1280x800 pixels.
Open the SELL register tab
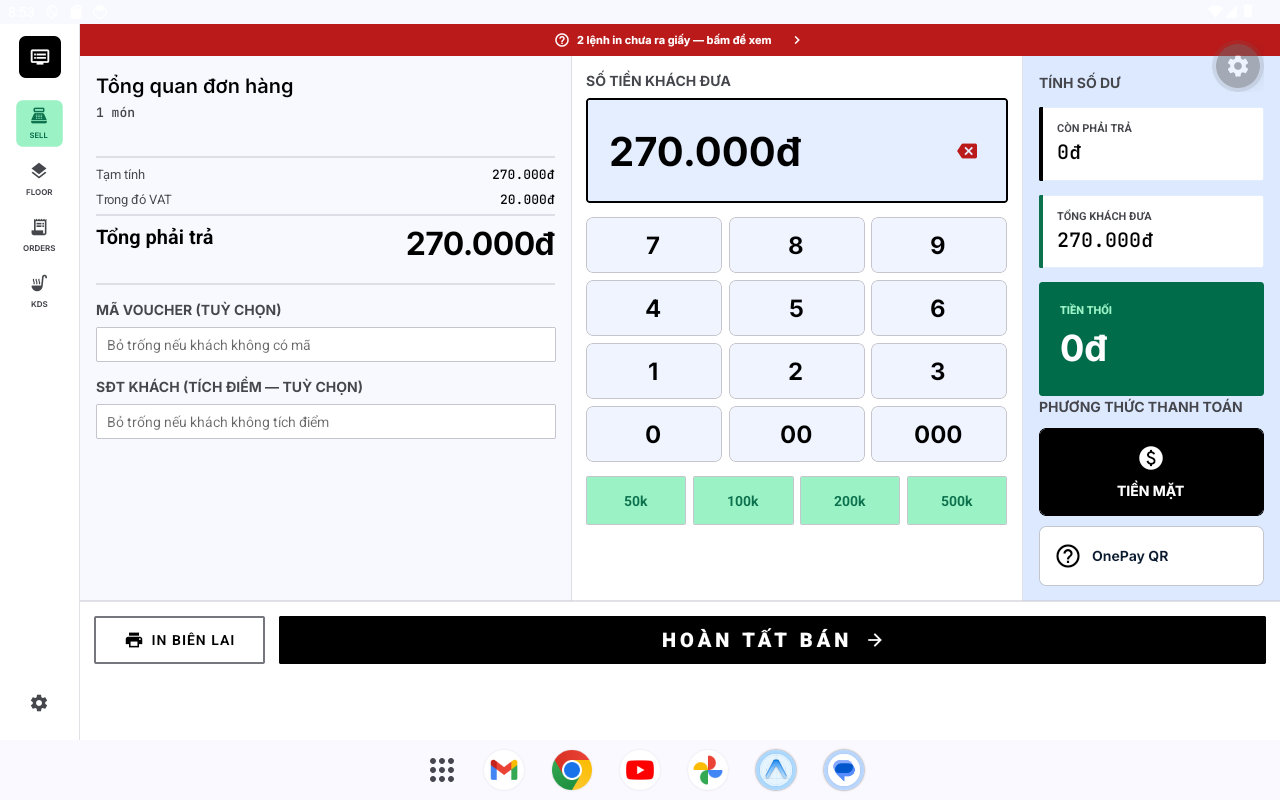click(39, 123)
